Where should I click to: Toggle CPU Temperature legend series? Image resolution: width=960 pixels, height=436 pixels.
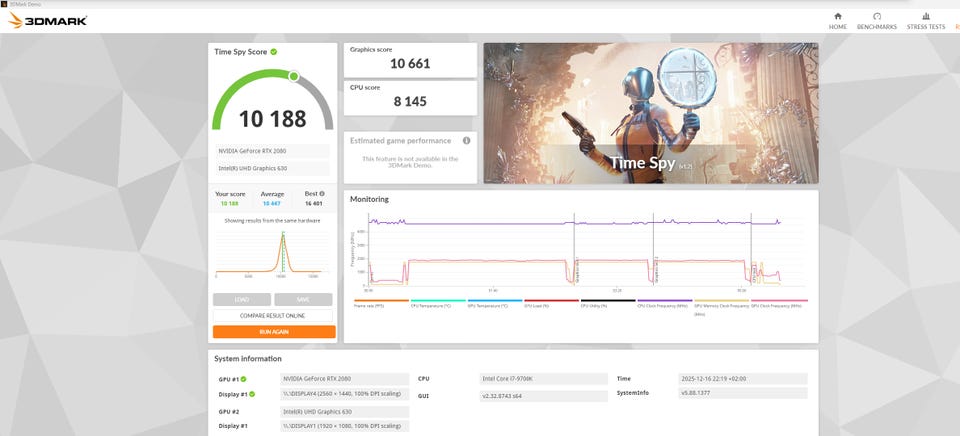[x=438, y=303]
